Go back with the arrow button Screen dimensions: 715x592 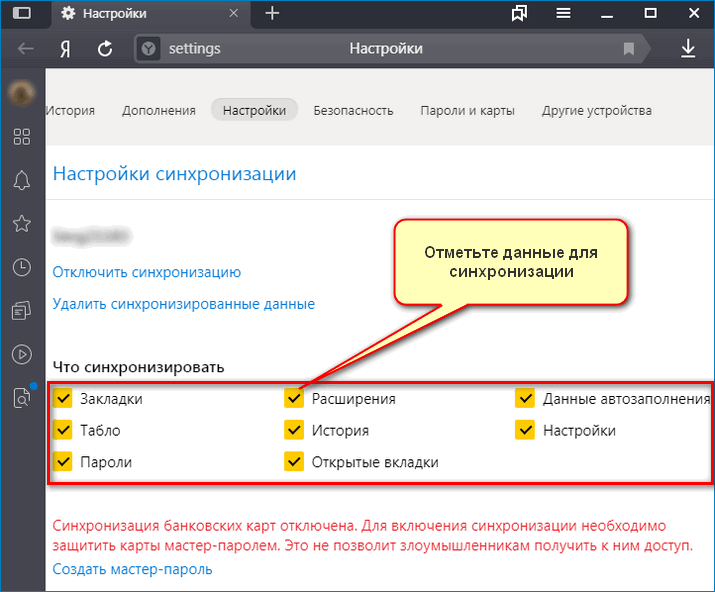[x=26, y=48]
